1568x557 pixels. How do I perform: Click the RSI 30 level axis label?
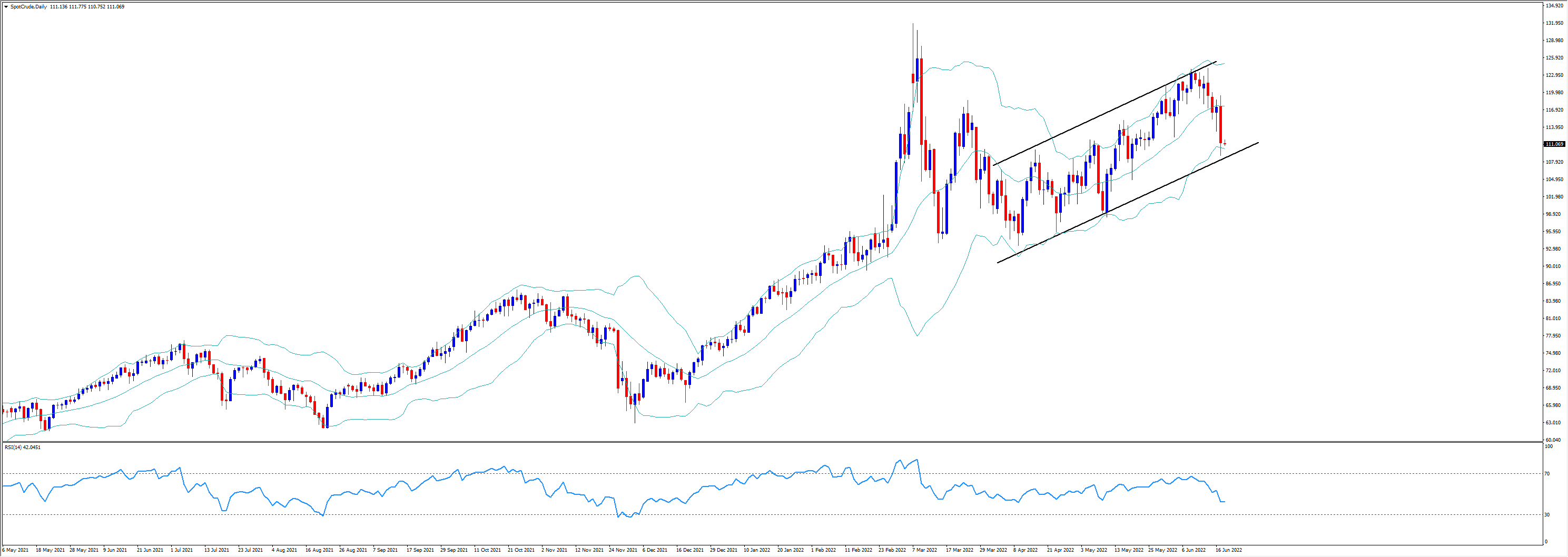[1547, 515]
